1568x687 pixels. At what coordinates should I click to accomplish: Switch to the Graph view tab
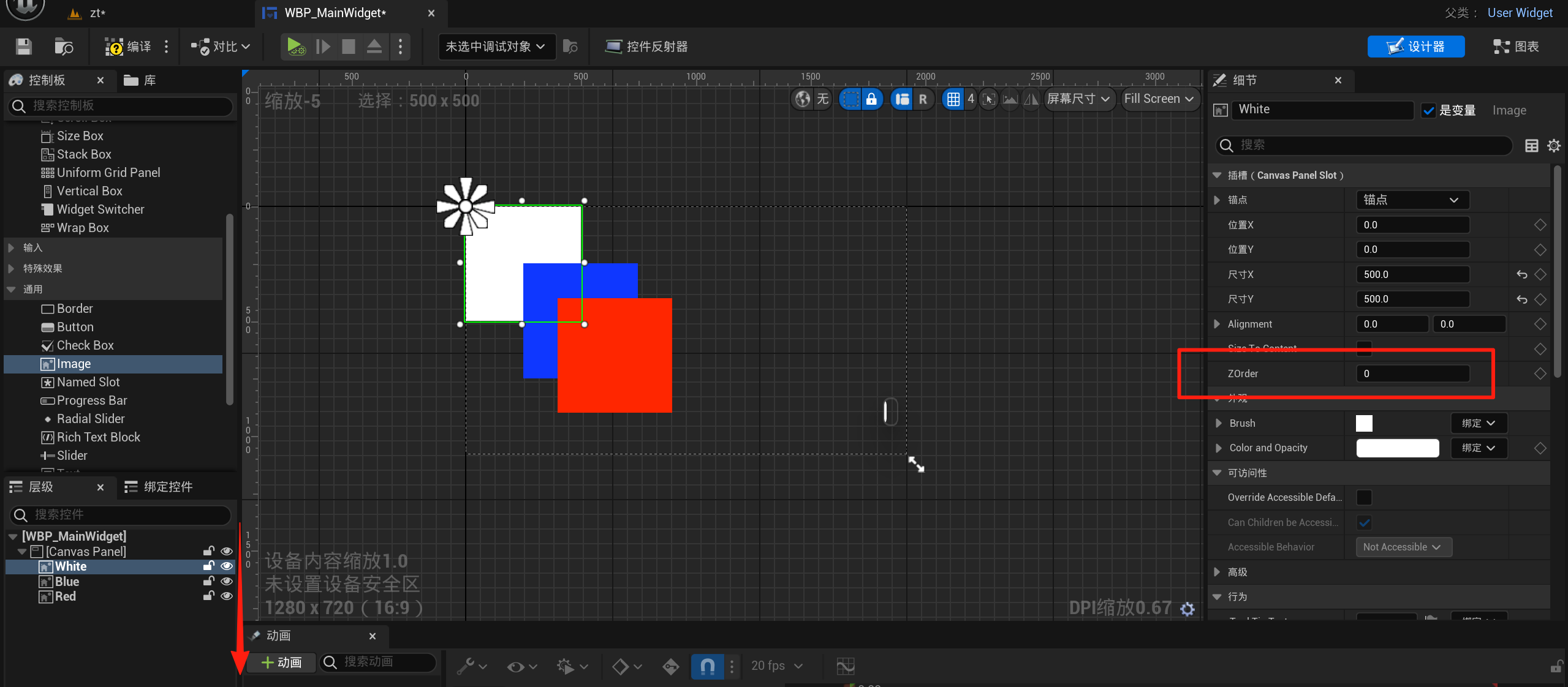point(1516,47)
